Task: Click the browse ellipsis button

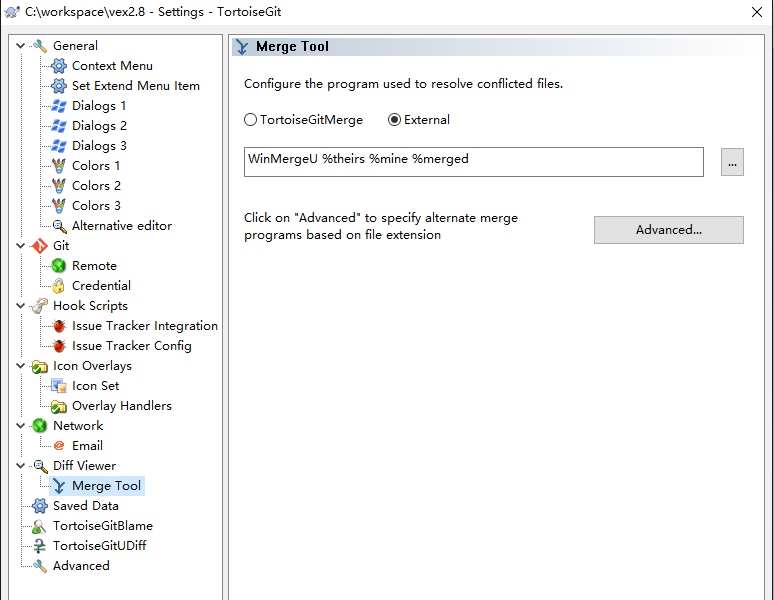Action: pos(732,162)
